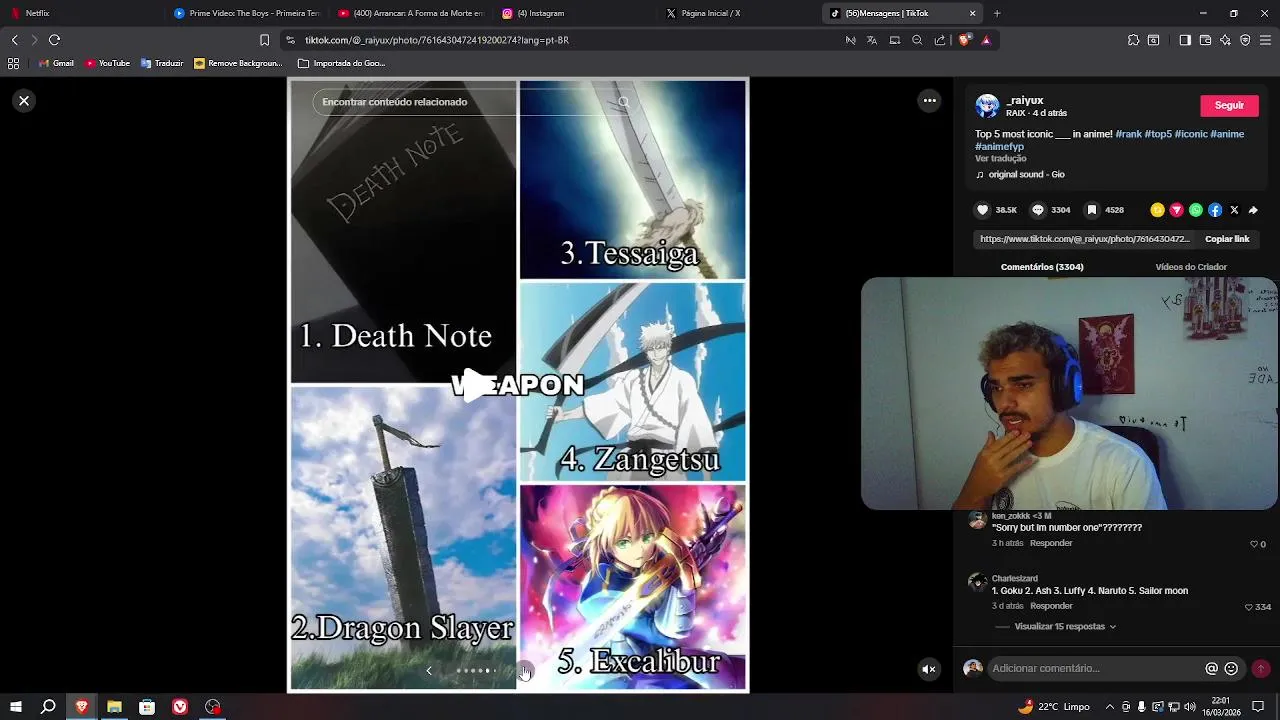Toggle the browser sidebar panel
Screen dimensions: 1280x720
(x=1185, y=40)
